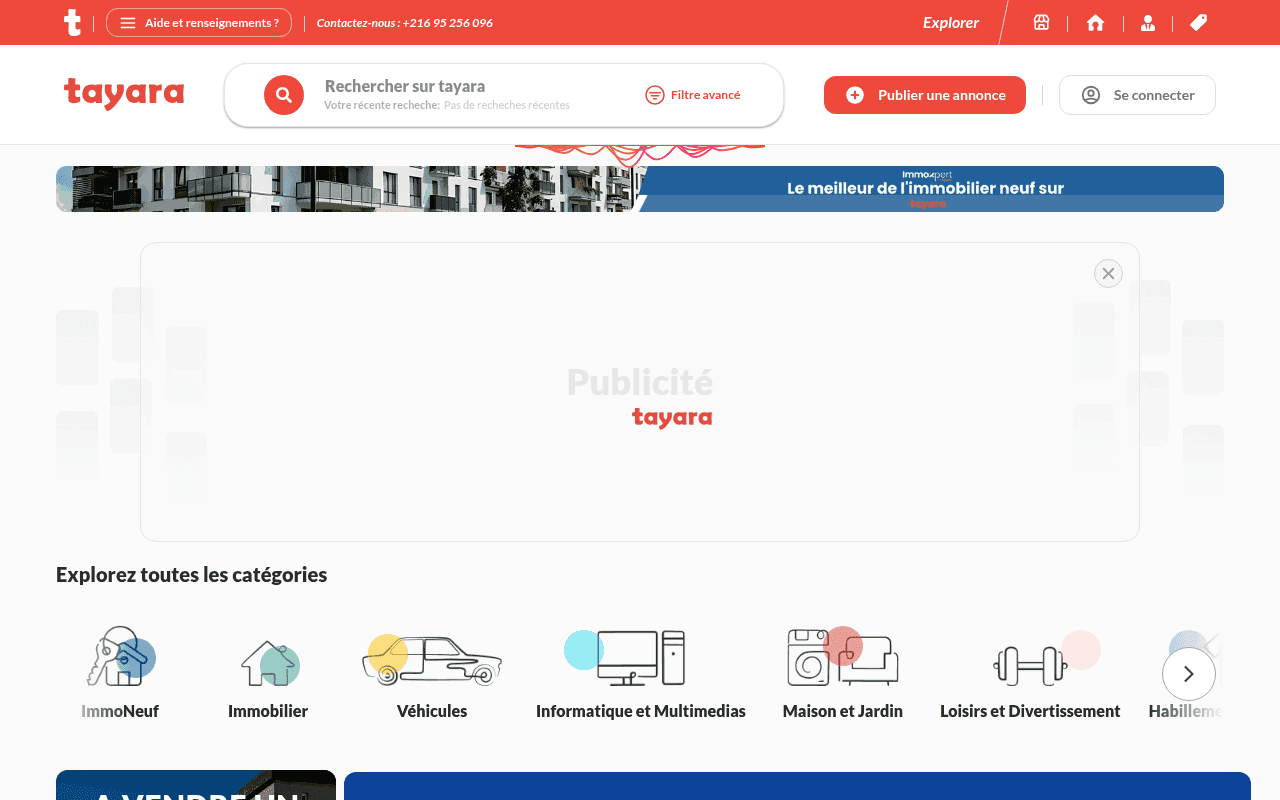The width and height of the screenshot is (1280, 800).
Task: Click the Se connecter button
Action: coord(1137,94)
